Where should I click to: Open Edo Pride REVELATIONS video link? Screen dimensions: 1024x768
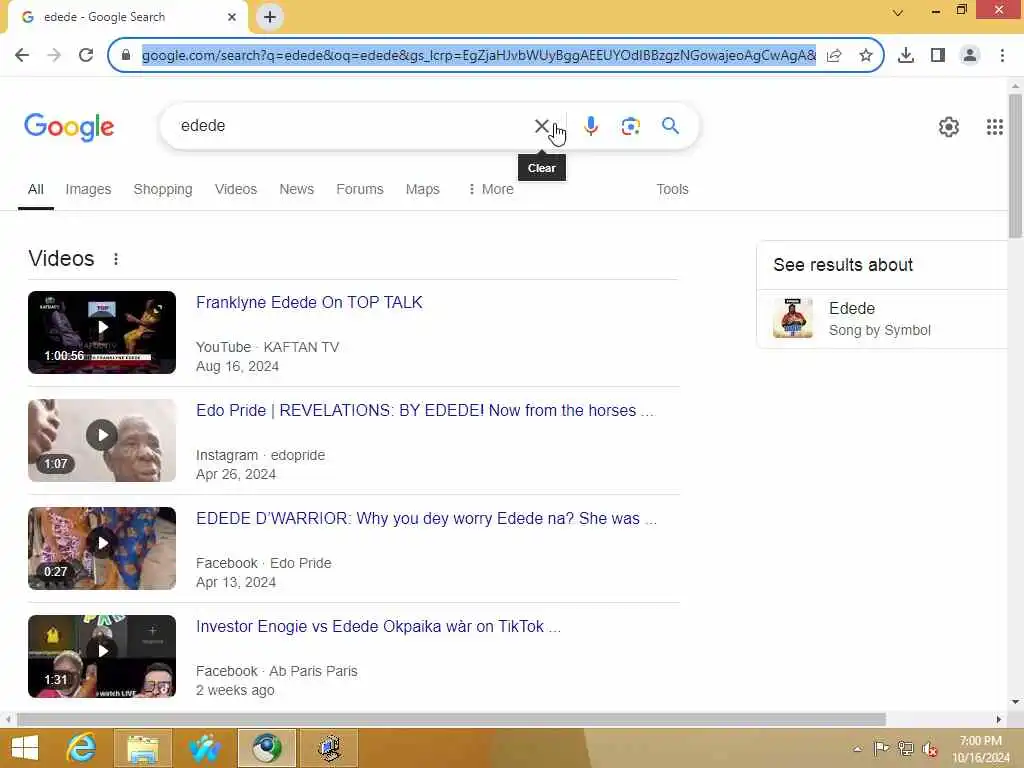pyautogui.click(x=424, y=410)
